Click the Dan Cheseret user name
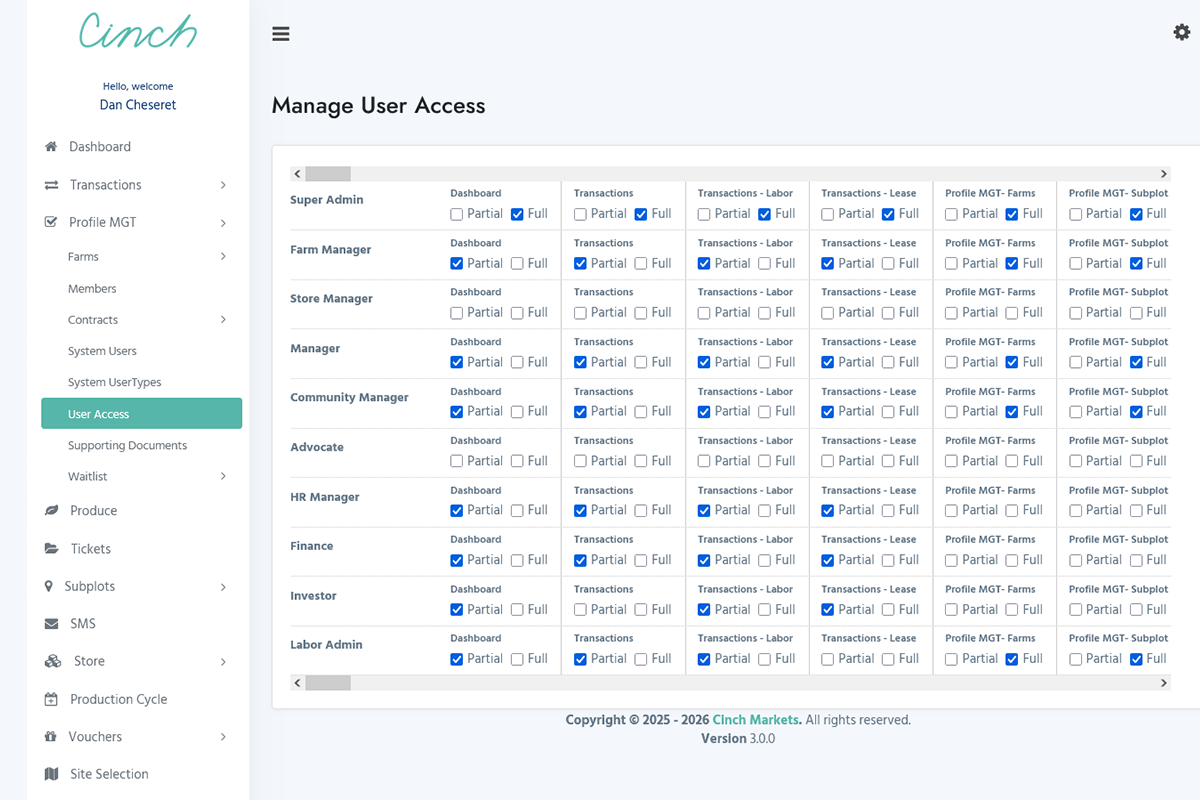This screenshot has height=800, width=1200. click(137, 104)
